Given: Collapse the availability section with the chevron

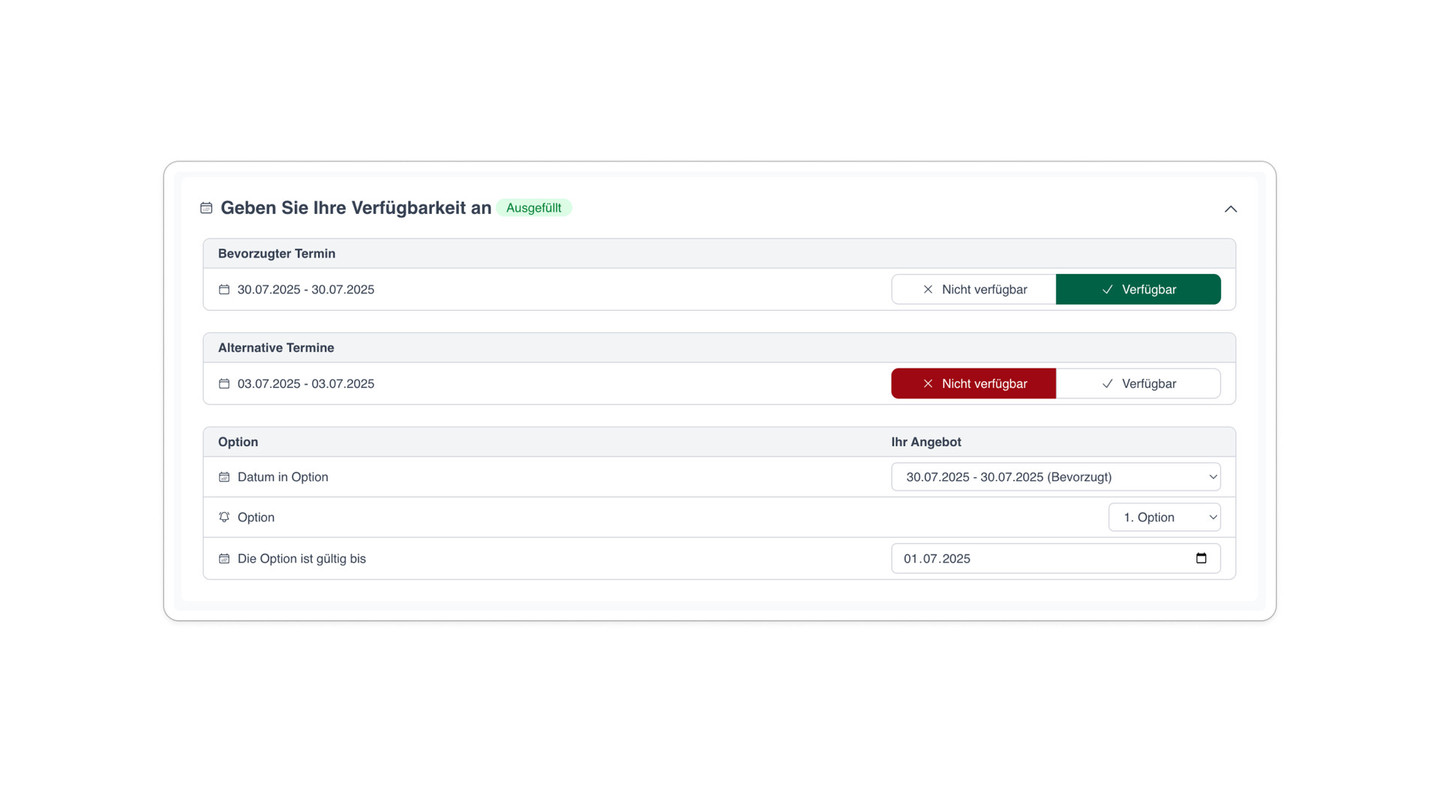Looking at the screenshot, I should pyautogui.click(x=1230, y=209).
